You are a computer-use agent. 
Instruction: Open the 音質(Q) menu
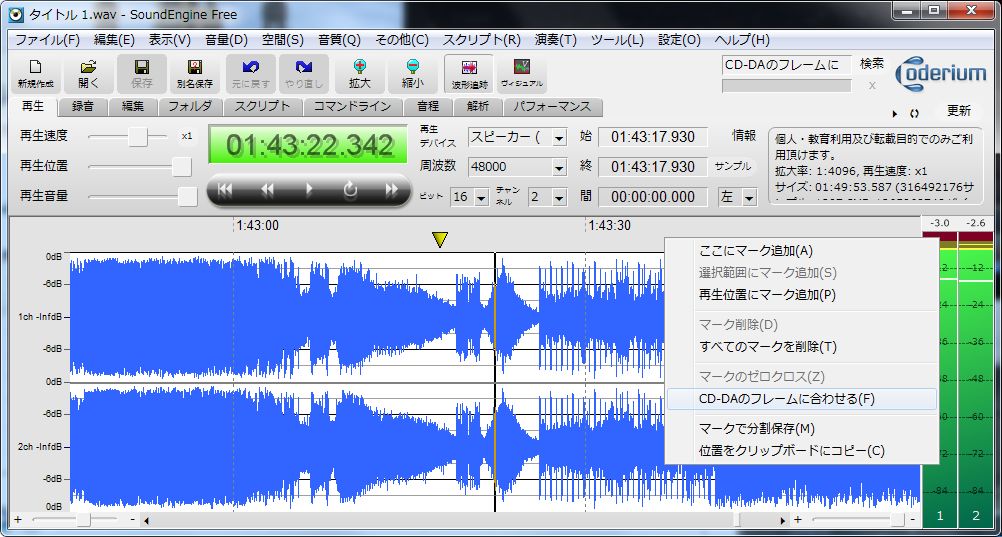tap(339, 40)
